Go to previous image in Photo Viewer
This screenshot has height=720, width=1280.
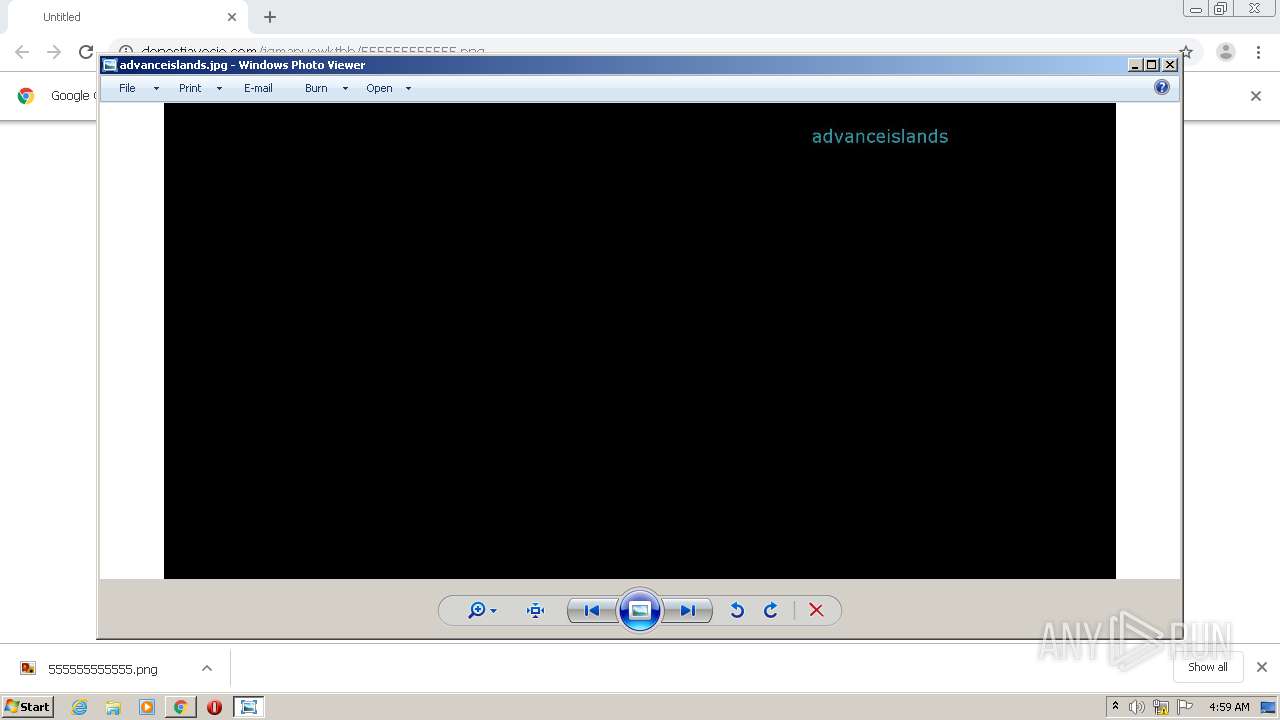[x=592, y=610]
